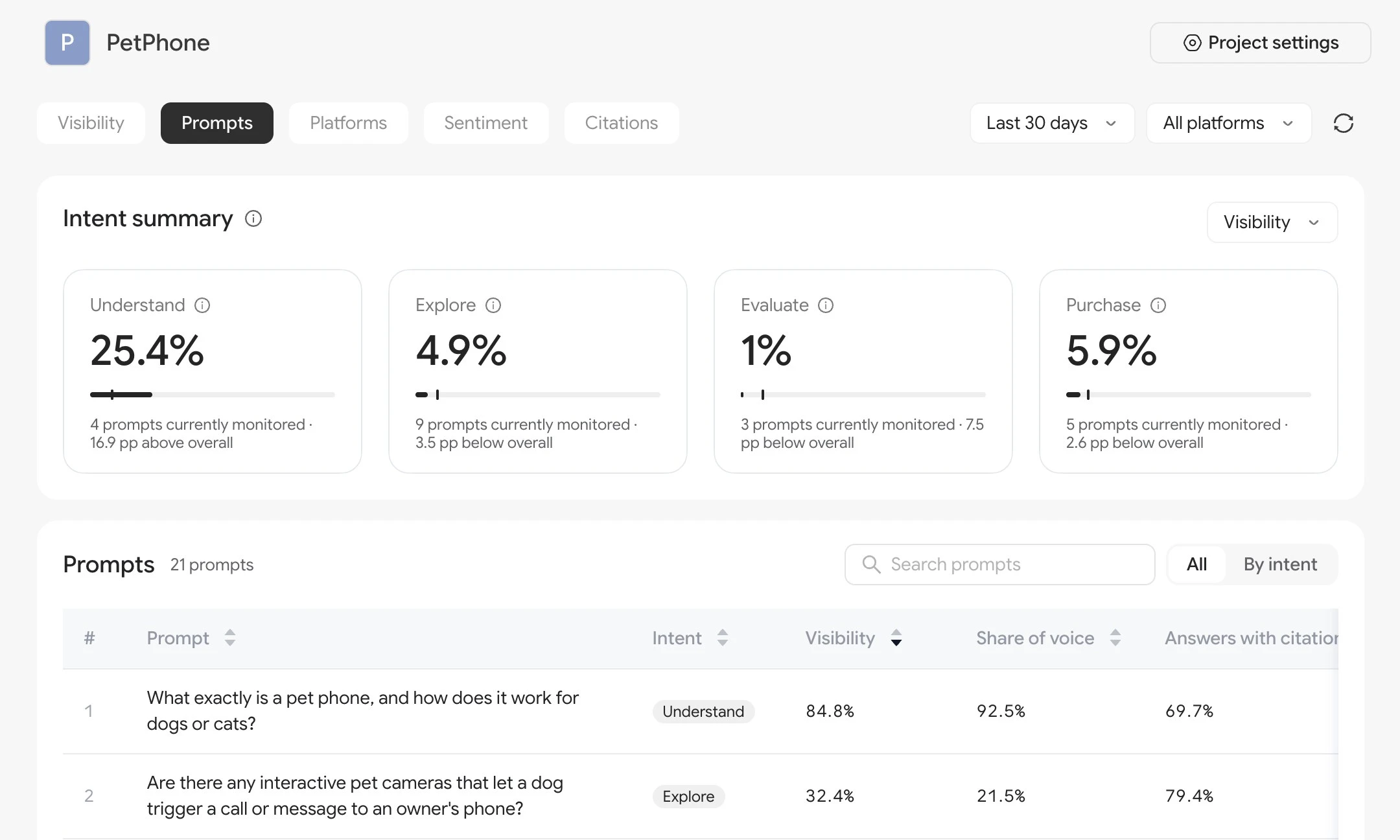Select the All prompts view toggle
Screen dimensions: 1400x840
[x=1196, y=565]
